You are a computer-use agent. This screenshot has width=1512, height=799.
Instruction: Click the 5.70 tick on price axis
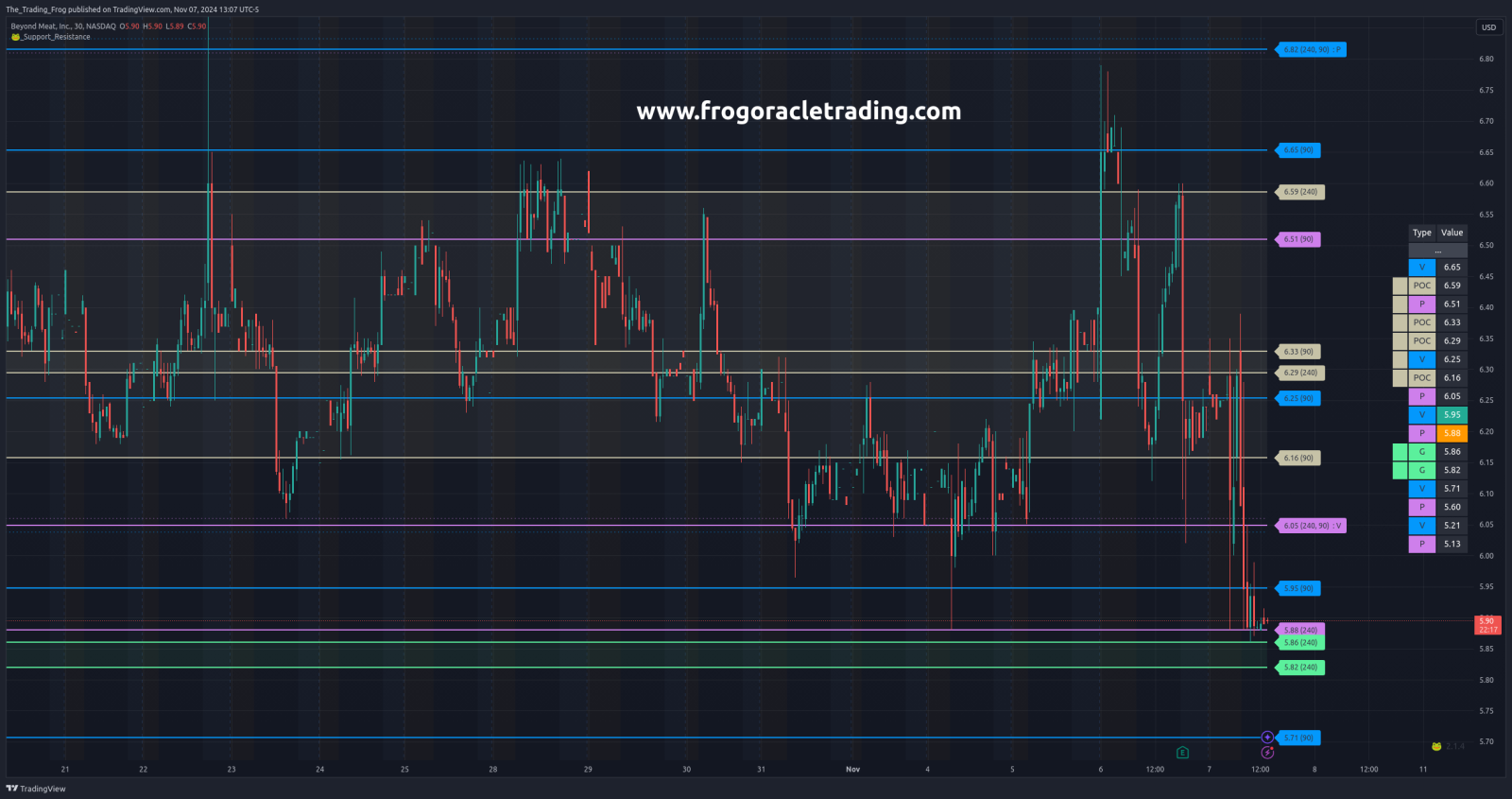(x=1486, y=741)
